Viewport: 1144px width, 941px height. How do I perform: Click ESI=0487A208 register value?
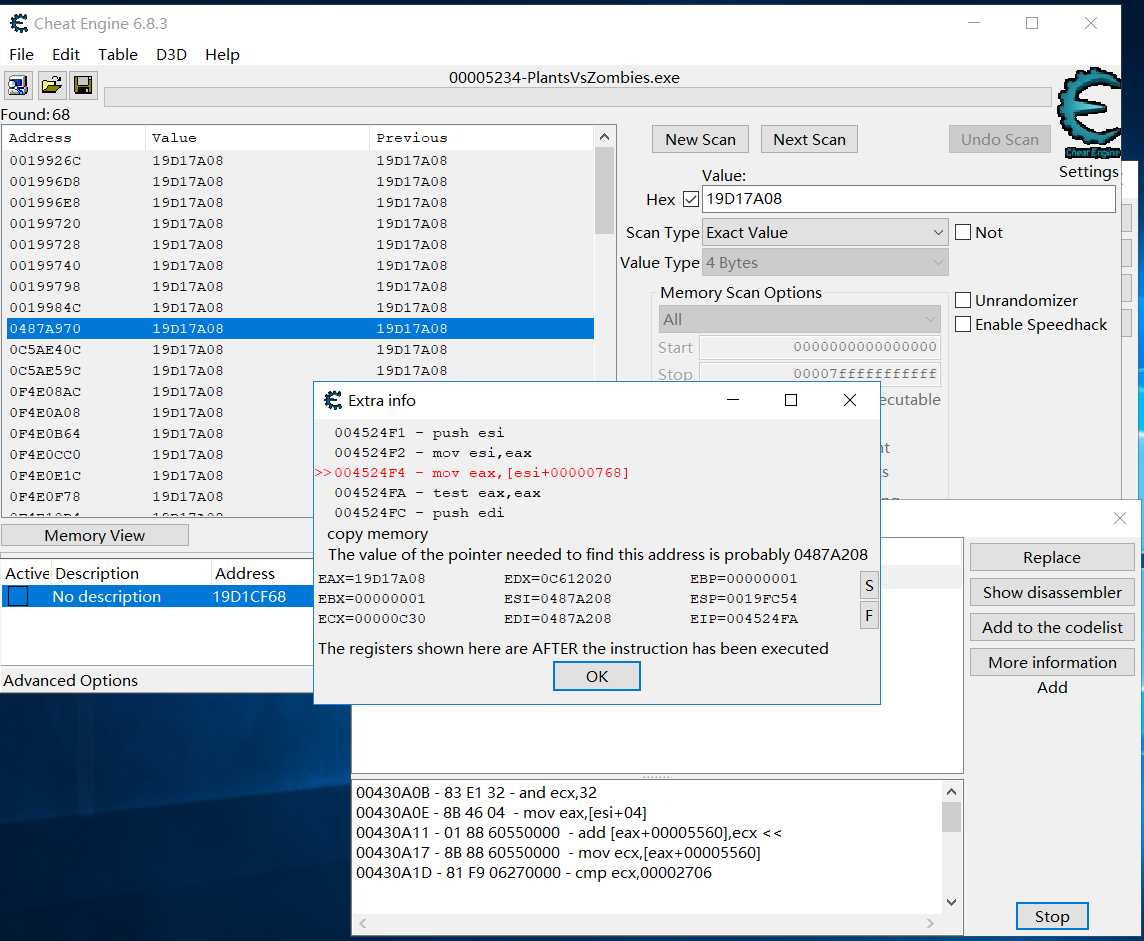557,598
